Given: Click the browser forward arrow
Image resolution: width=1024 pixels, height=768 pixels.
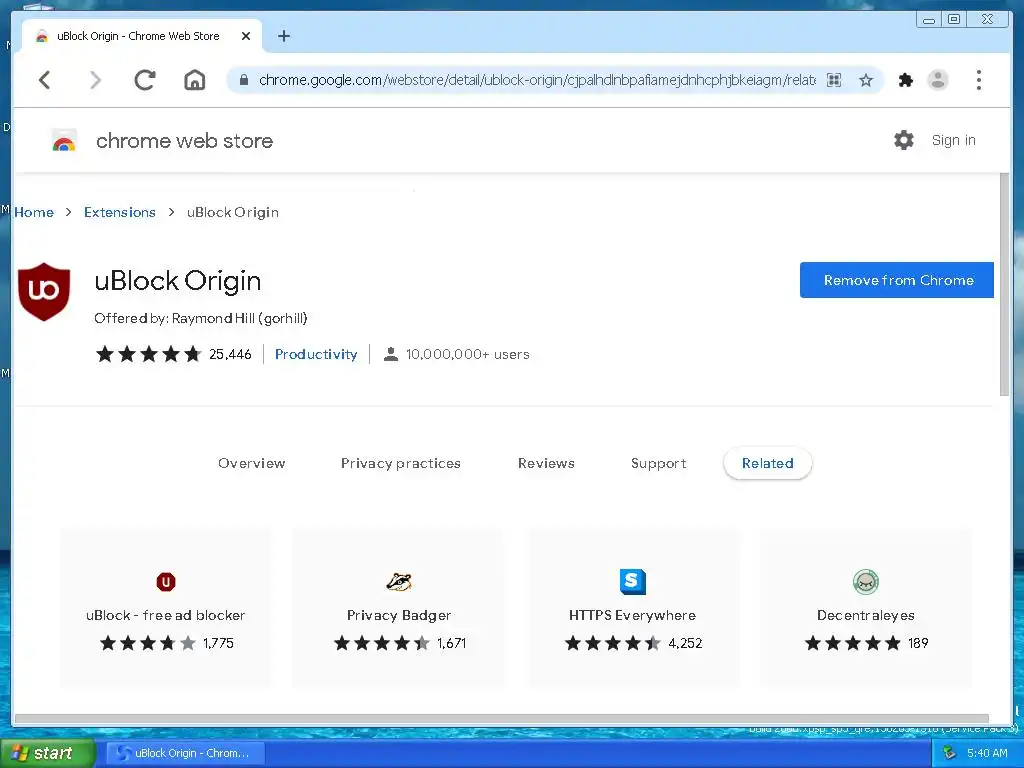Looking at the screenshot, I should click(95, 80).
